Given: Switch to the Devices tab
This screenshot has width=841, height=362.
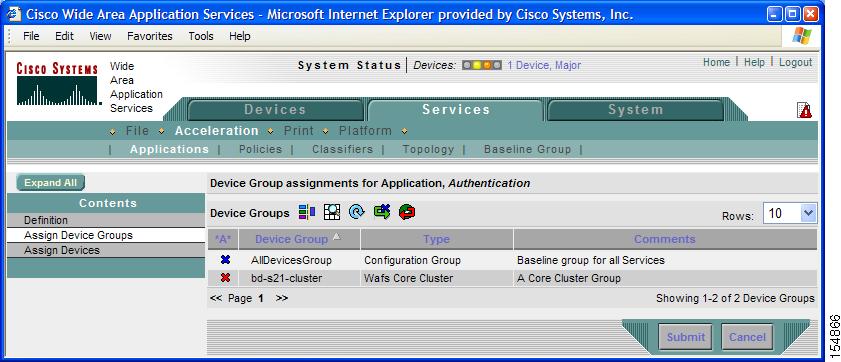Looking at the screenshot, I should pyautogui.click(x=275, y=110).
